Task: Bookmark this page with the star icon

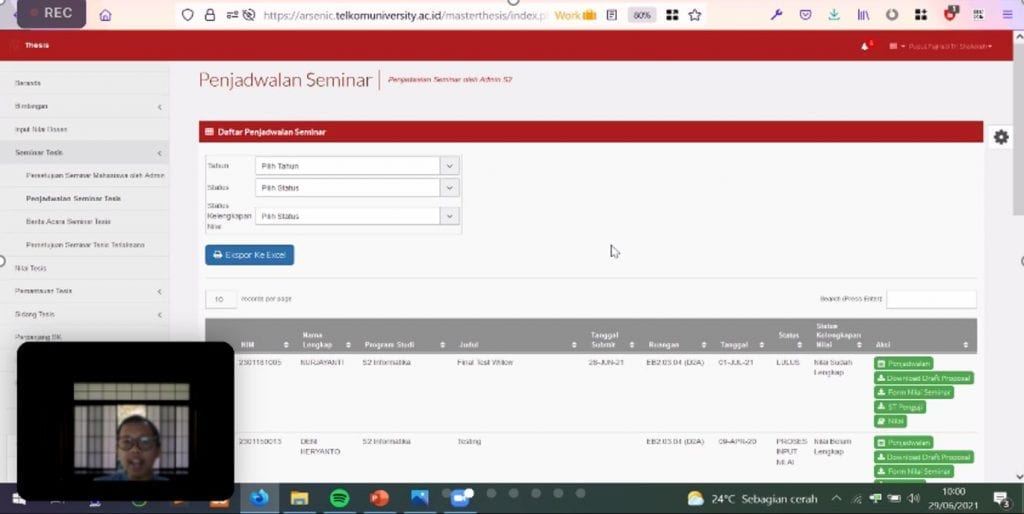Action: tap(695, 15)
